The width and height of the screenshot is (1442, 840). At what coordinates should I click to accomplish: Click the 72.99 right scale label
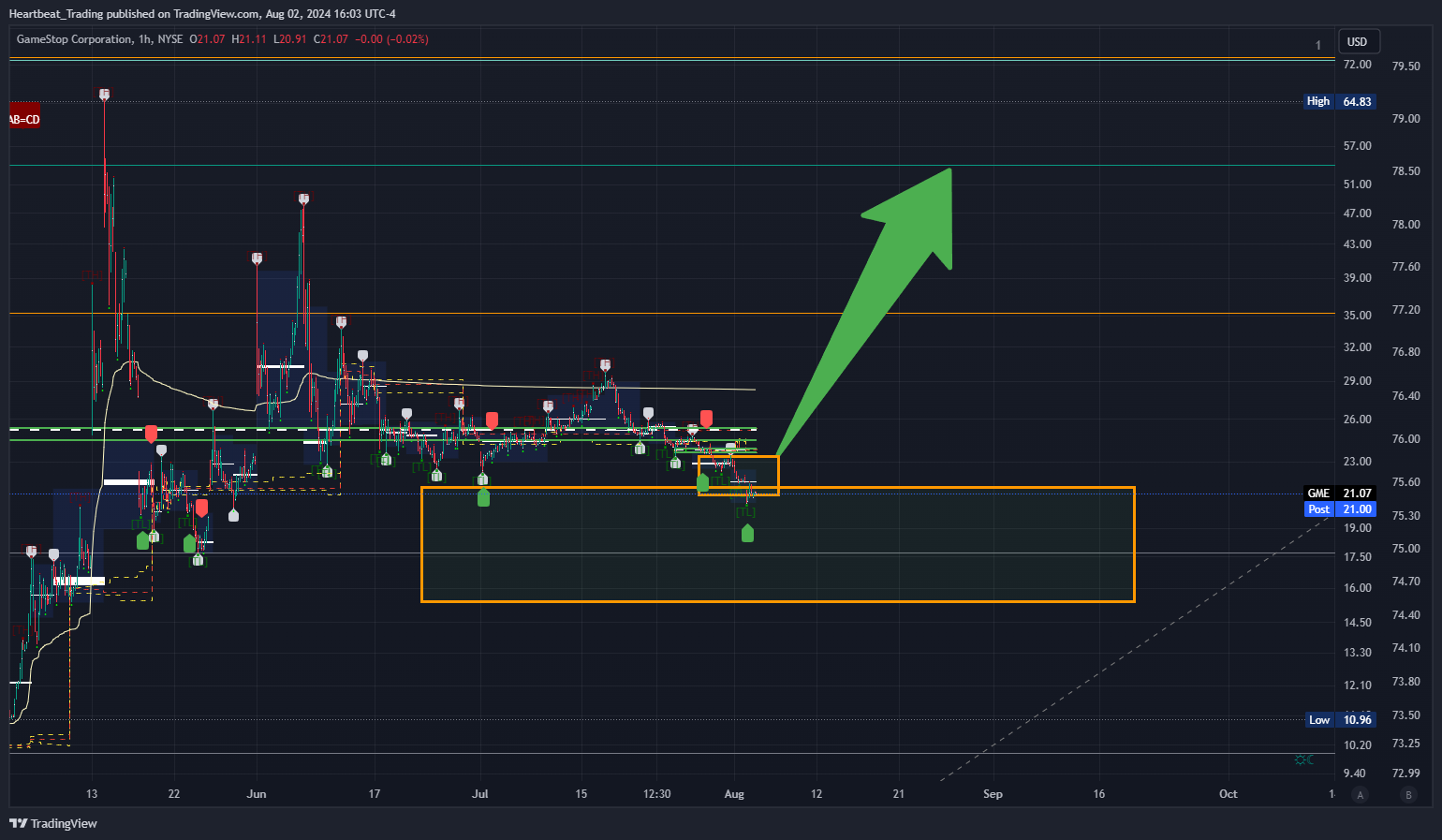[1406, 773]
